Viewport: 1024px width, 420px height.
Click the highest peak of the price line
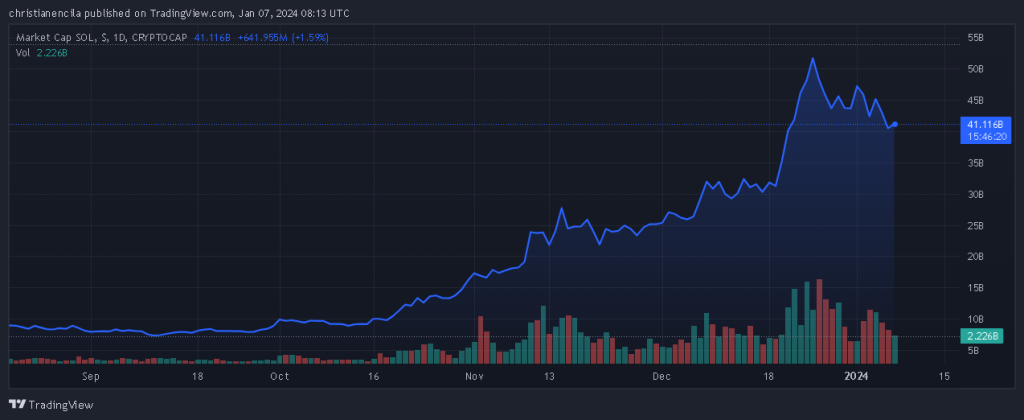click(x=812, y=58)
